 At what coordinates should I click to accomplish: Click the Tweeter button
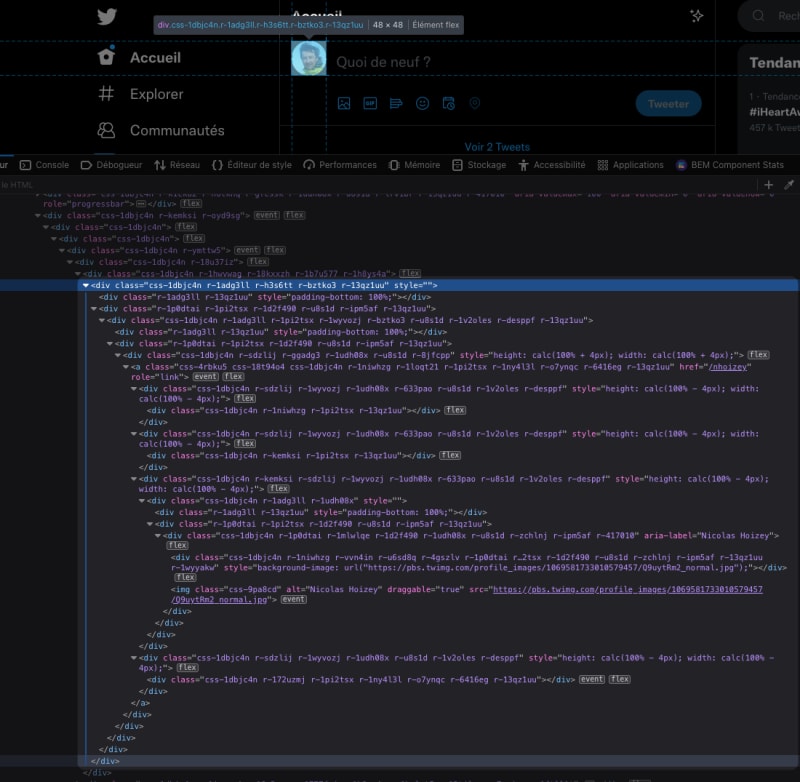[668, 104]
